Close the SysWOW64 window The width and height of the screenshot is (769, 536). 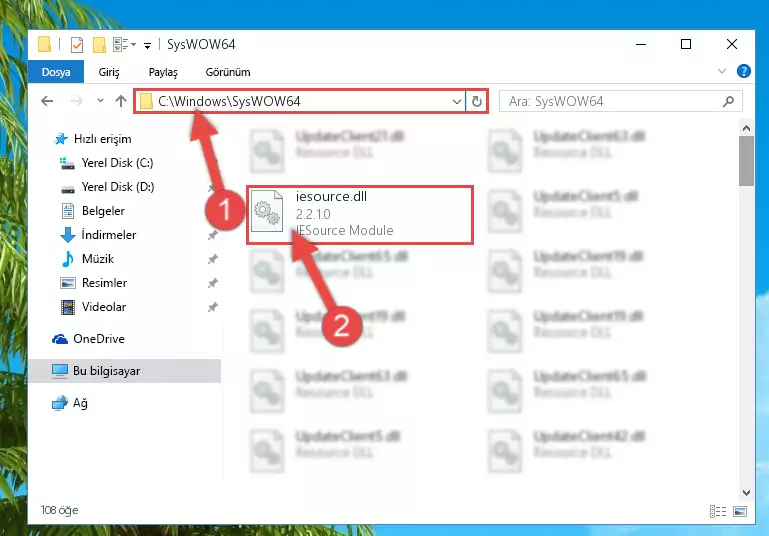point(731,44)
